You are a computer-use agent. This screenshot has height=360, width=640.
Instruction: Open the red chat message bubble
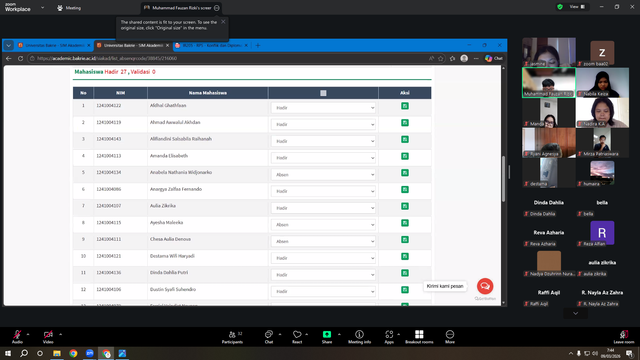pyautogui.click(x=485, y=286)
